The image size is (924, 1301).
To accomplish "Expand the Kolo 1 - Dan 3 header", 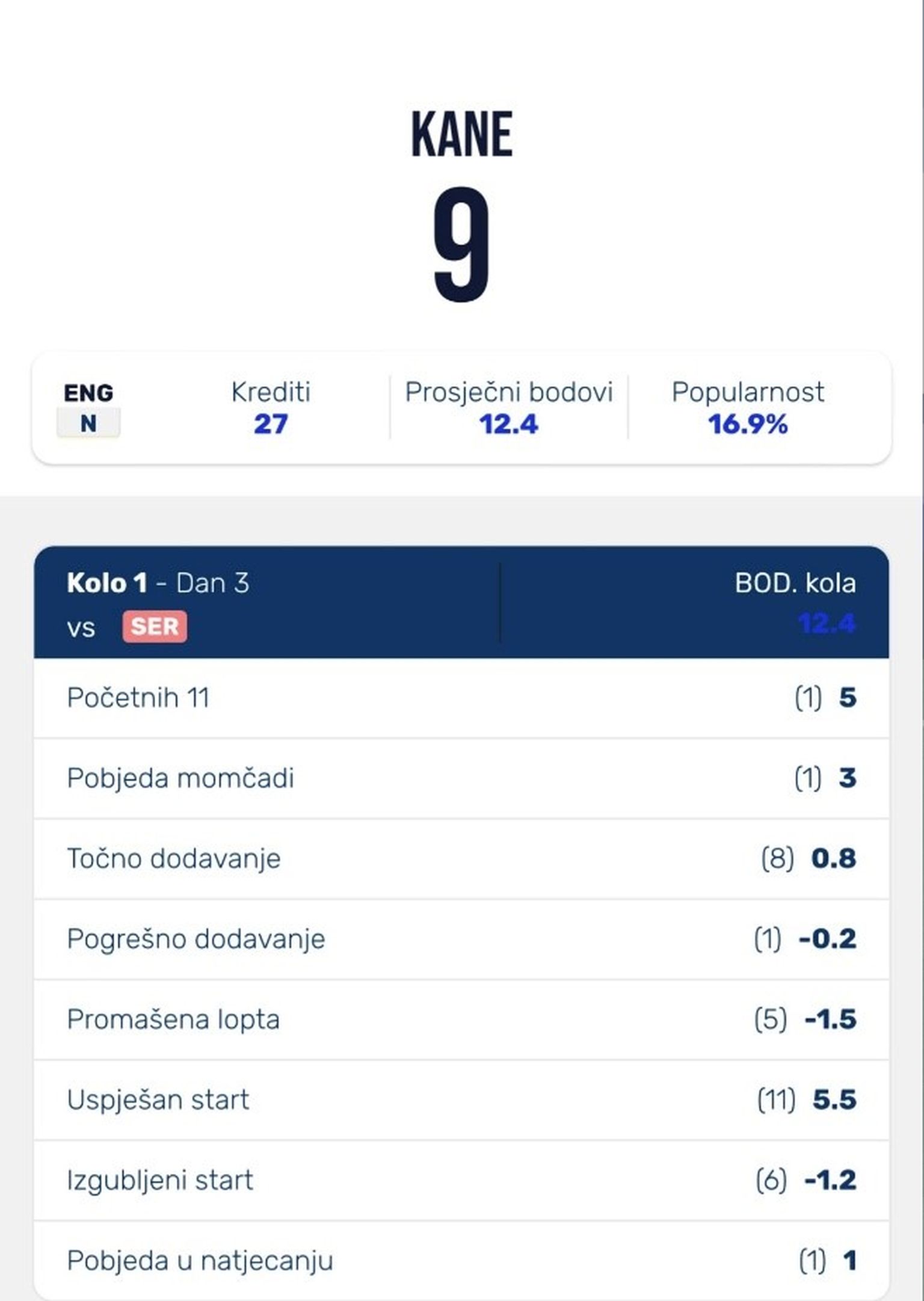I will point(158,583).
